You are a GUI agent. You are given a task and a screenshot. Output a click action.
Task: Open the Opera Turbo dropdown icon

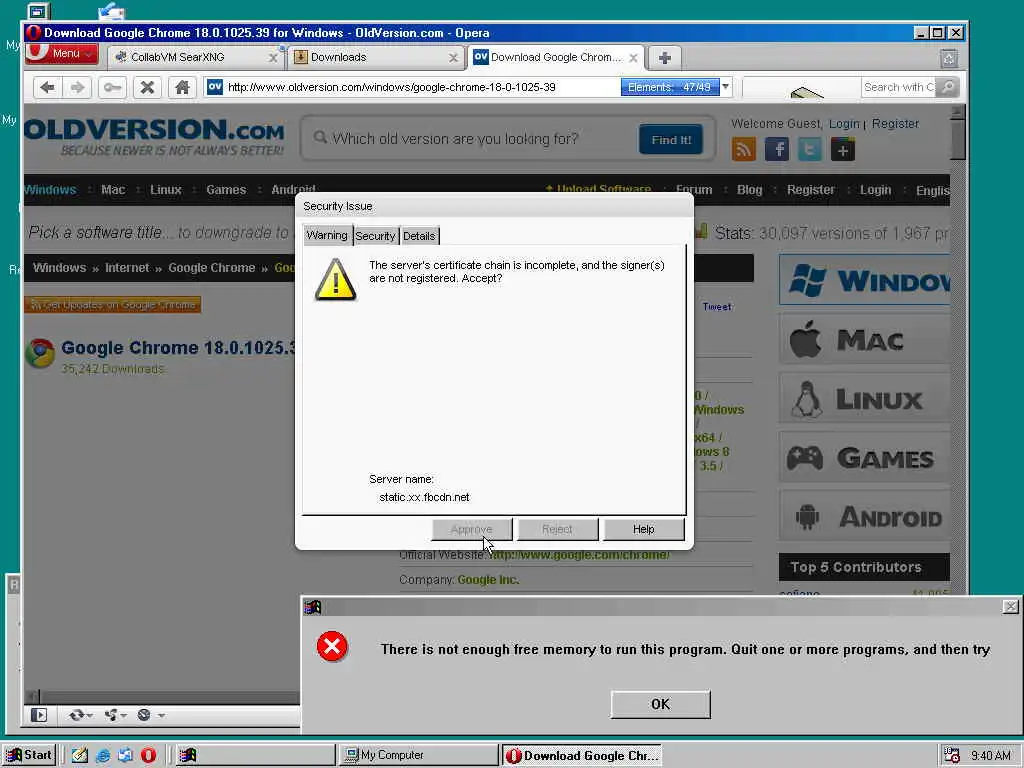coord(150,715)
